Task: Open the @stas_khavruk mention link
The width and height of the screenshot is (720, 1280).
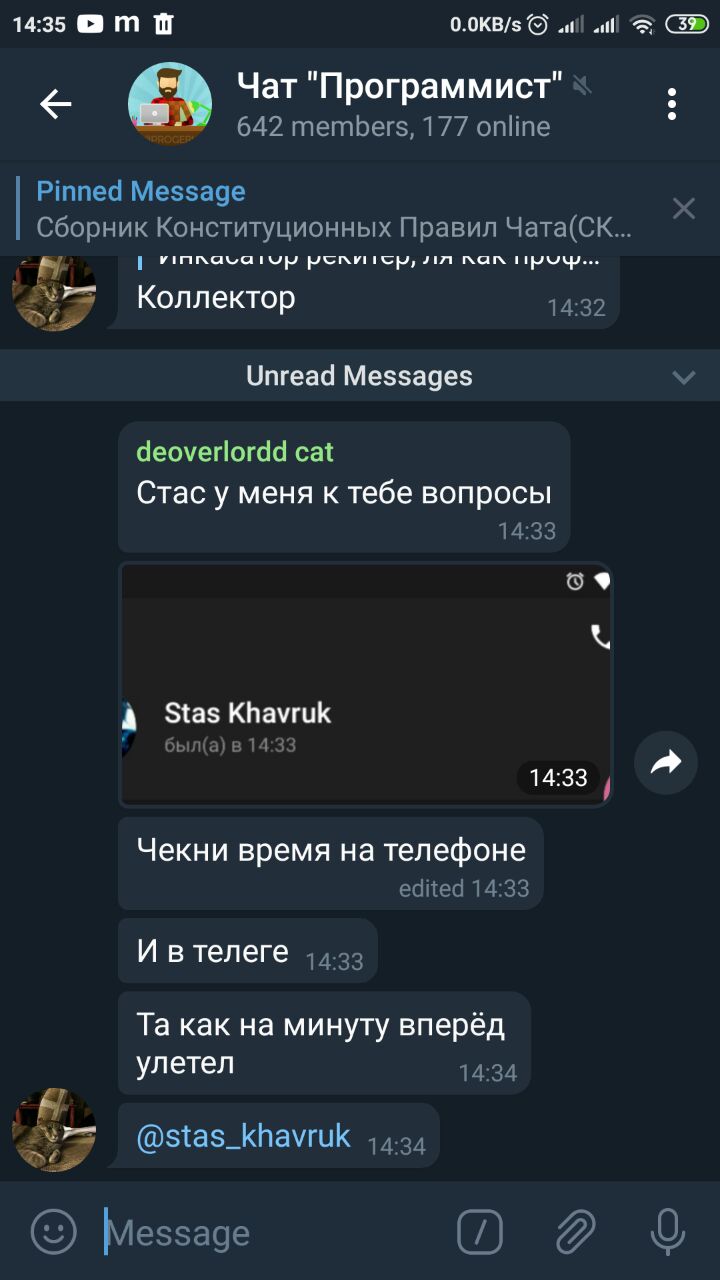Action: coord(243,1136)
